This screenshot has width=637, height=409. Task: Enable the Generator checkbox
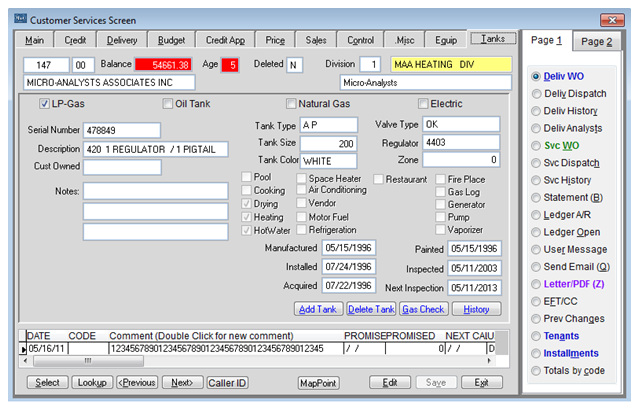(440, 204)
